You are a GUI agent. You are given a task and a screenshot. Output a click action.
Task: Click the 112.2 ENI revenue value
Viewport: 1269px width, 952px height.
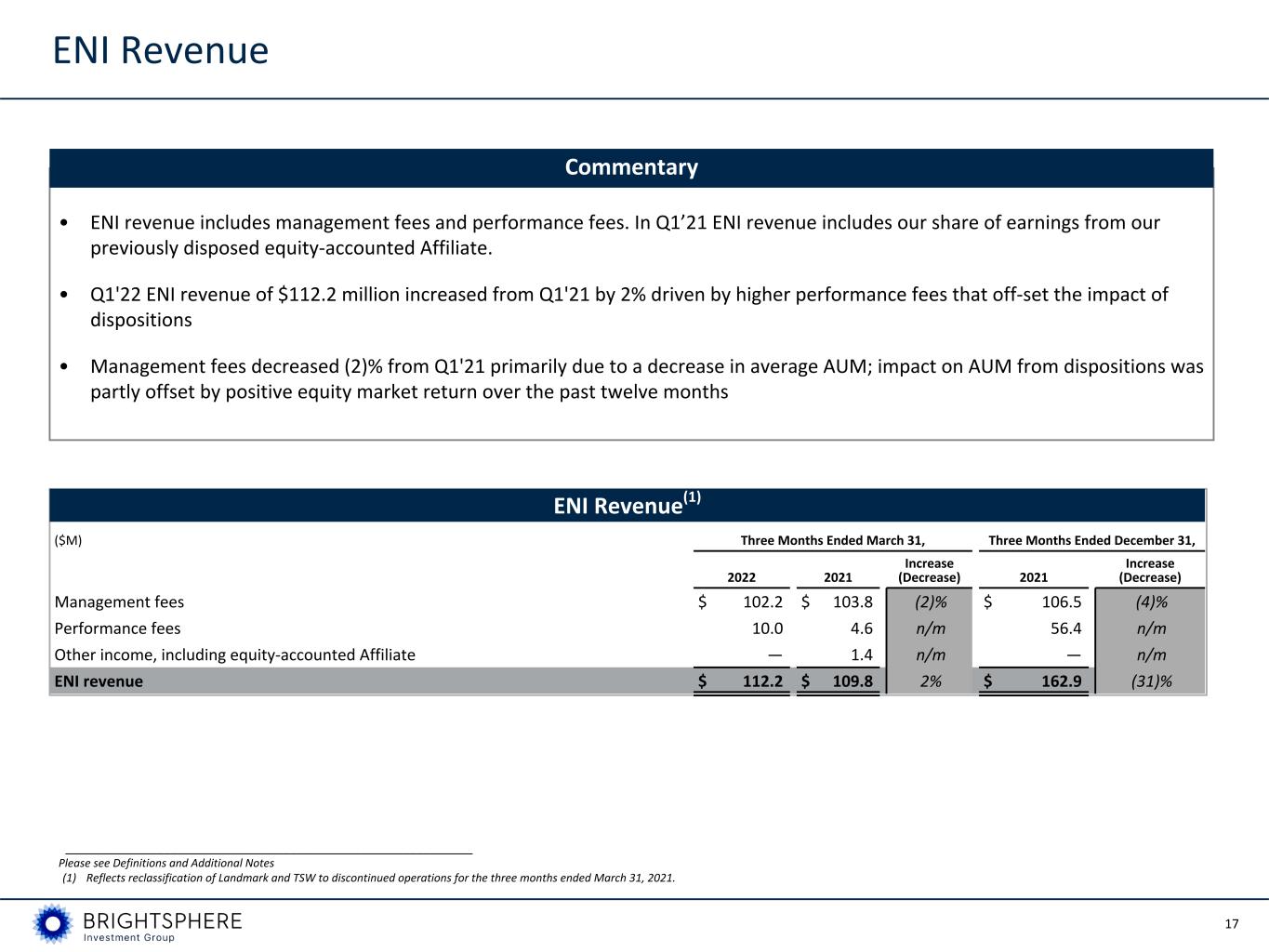762,681
